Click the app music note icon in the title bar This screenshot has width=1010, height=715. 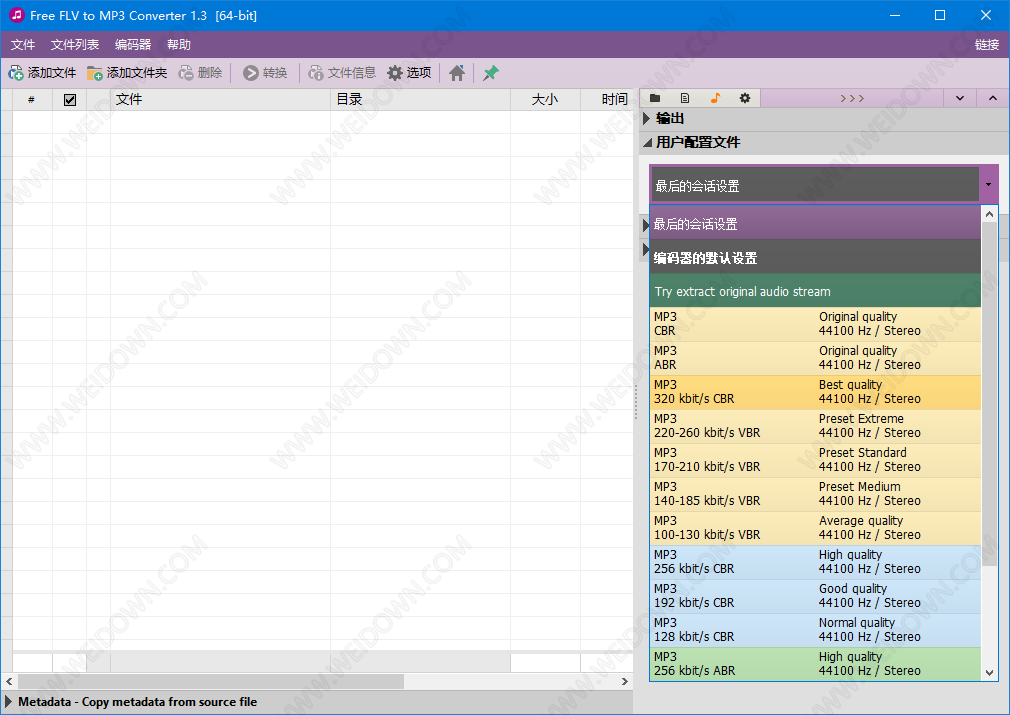click(x=16, y=15)
